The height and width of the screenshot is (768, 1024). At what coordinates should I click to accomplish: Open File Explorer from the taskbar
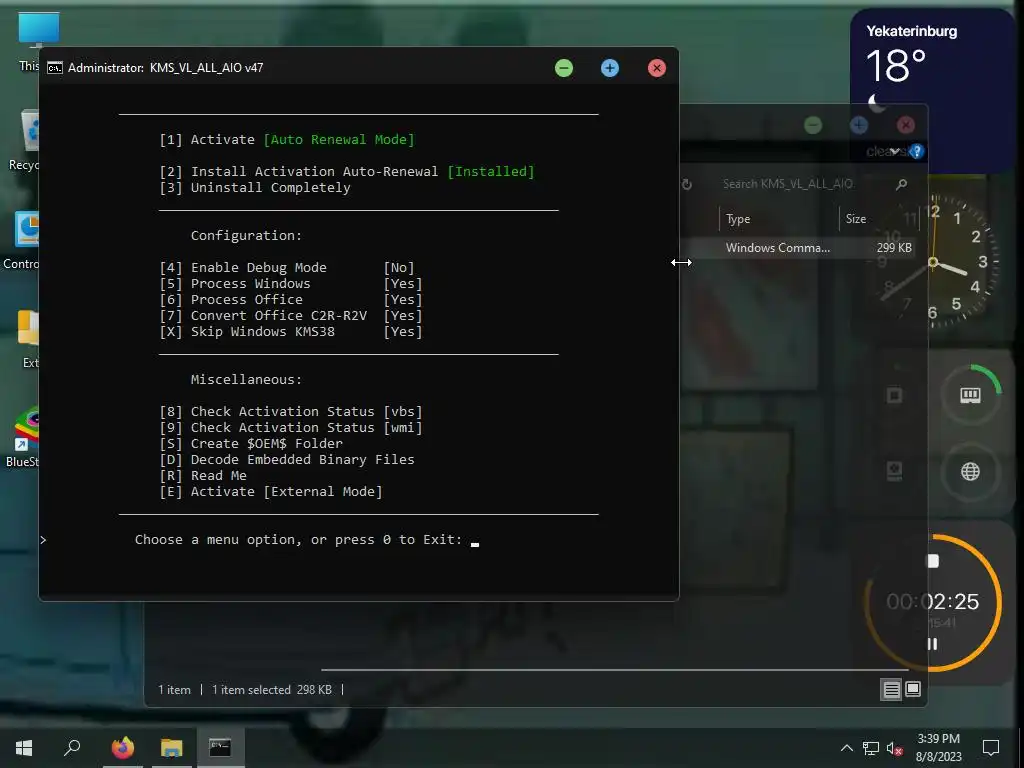[x=172, y=748]
